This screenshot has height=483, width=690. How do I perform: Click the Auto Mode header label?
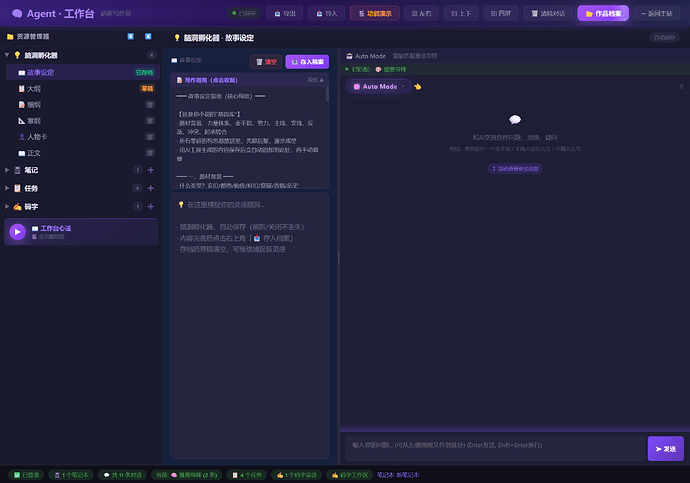coord(370,56)
